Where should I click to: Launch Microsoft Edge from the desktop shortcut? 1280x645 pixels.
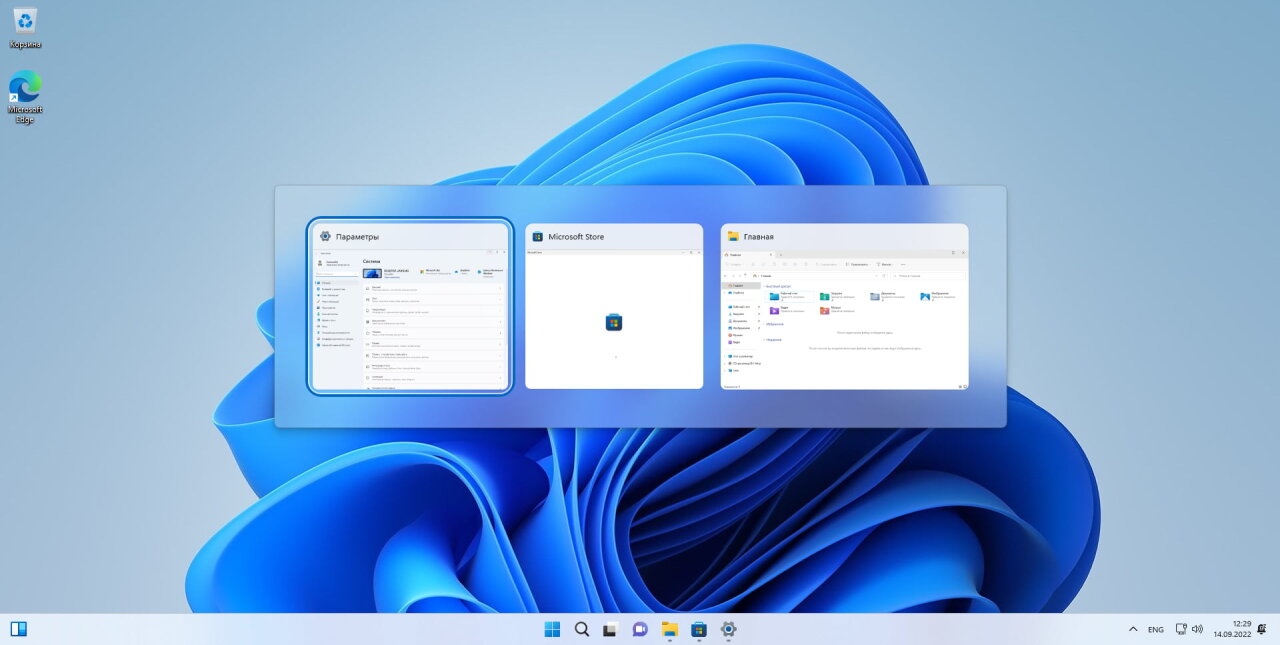[x=25, y=90]
